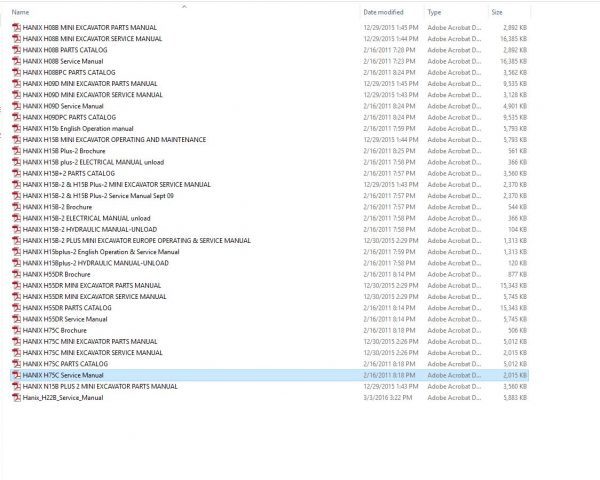Screen dimensions: 600x480
Task: Click file name HANIX H08B Service Manual
Action: pos(63,61)
